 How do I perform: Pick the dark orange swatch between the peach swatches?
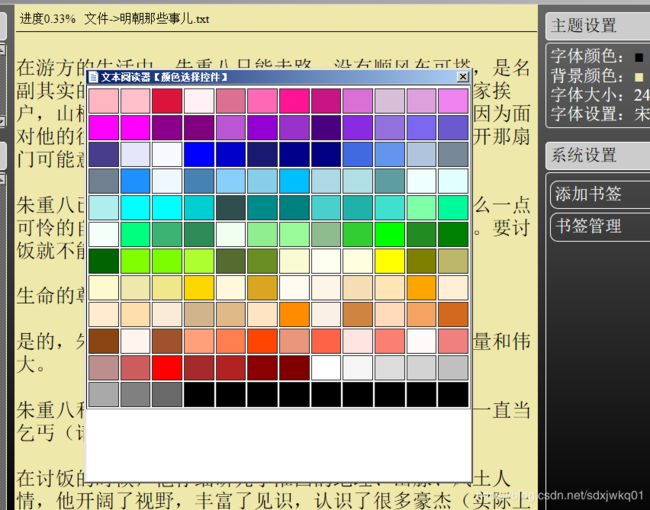(x=294, y=314)
